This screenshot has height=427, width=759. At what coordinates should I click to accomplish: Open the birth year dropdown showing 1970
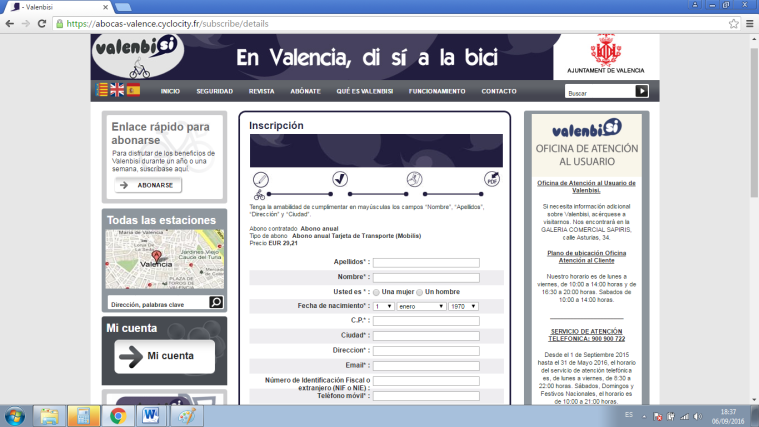pos(463,306)
